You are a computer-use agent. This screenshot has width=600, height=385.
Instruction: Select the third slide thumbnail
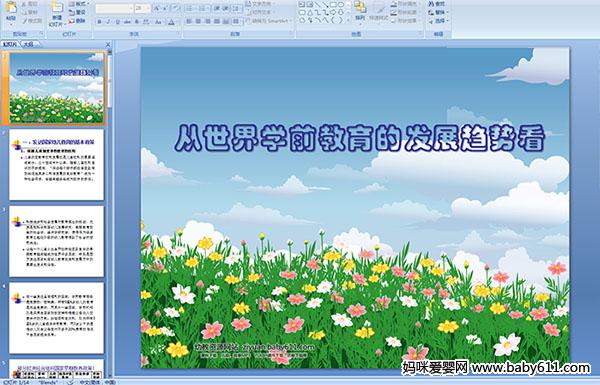click(x=56, y=241)
